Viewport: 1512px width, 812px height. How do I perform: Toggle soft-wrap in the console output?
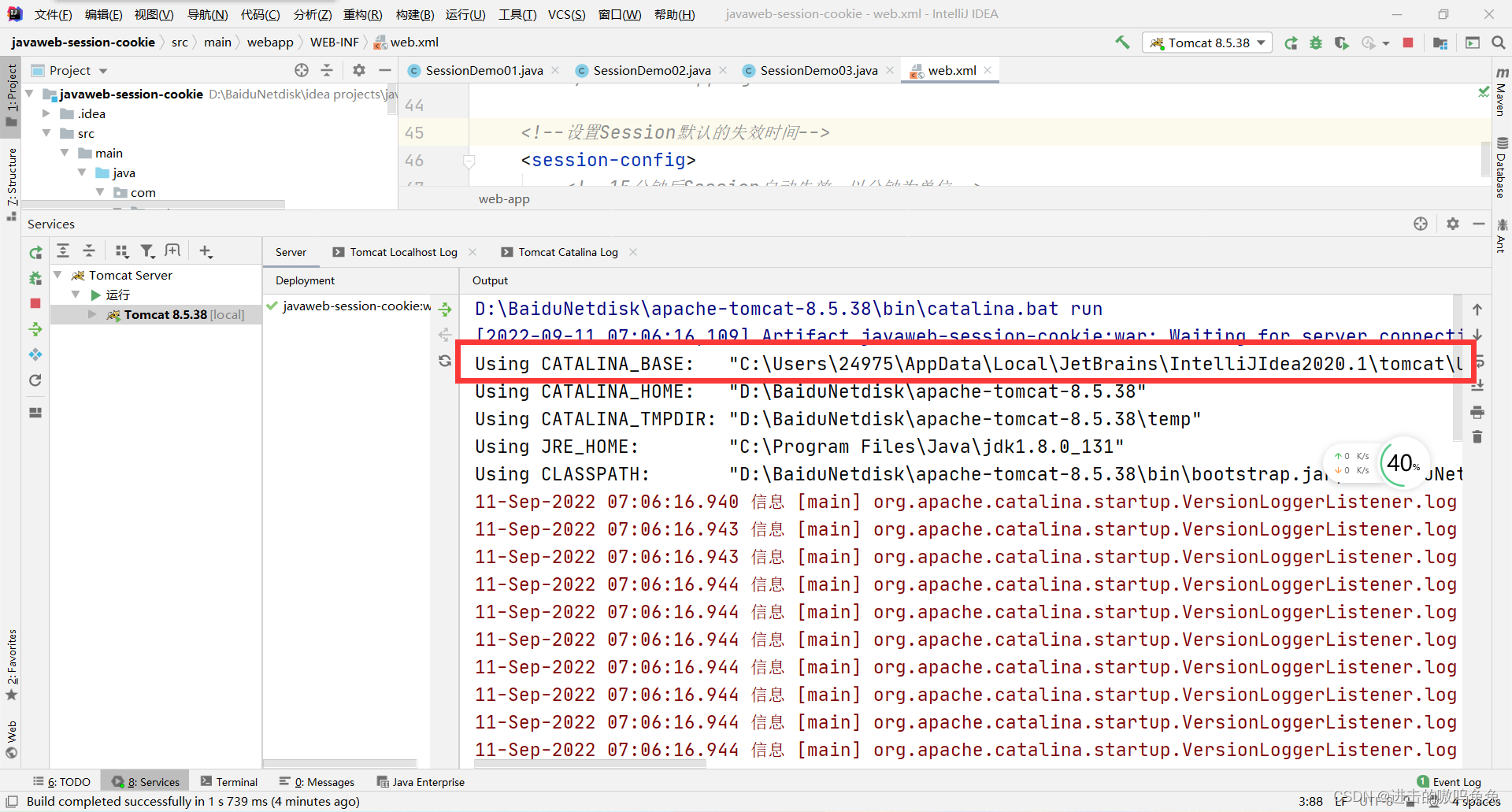point(1478,362)
